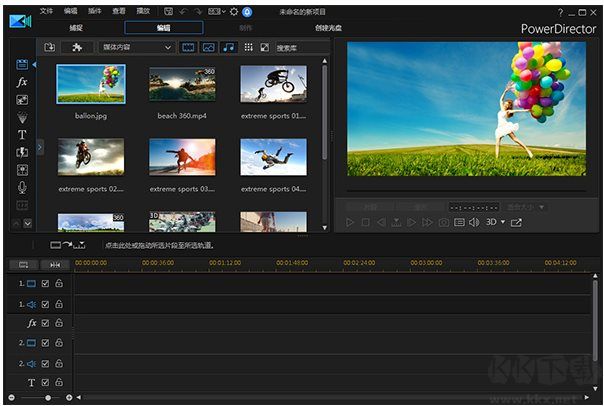Image resolution: width=604 pixels, height=406 pixels.
Task: Open preferences via the gear icon
Action: pos(234,11)
